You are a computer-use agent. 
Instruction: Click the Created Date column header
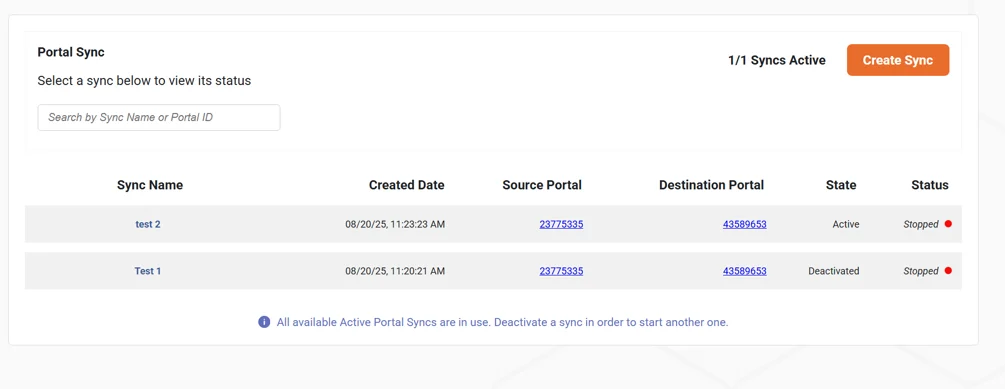click(406, 185)
